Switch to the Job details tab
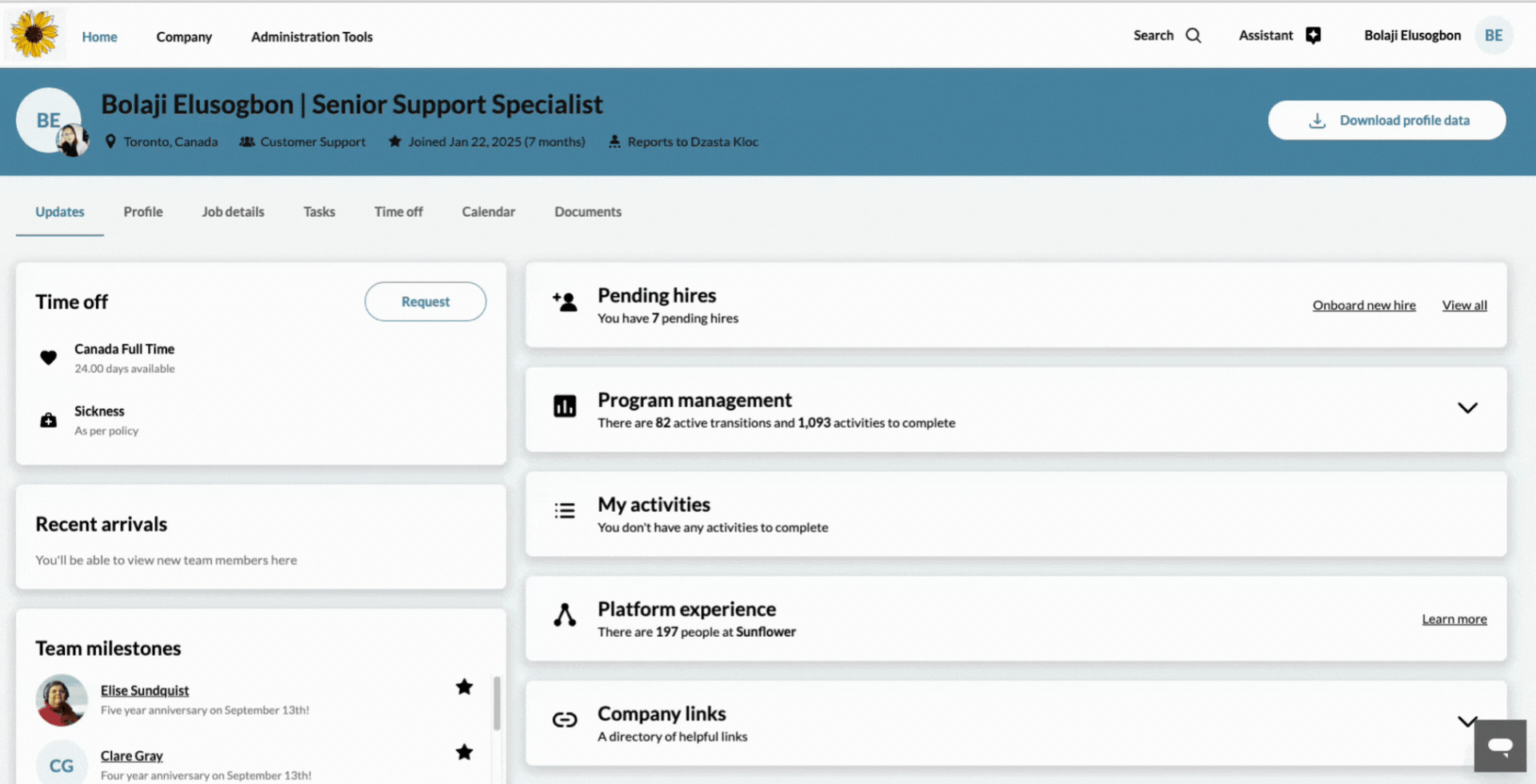Image resolution: width=1536 pixels, height=784 pixels. (x=233, y=212)
